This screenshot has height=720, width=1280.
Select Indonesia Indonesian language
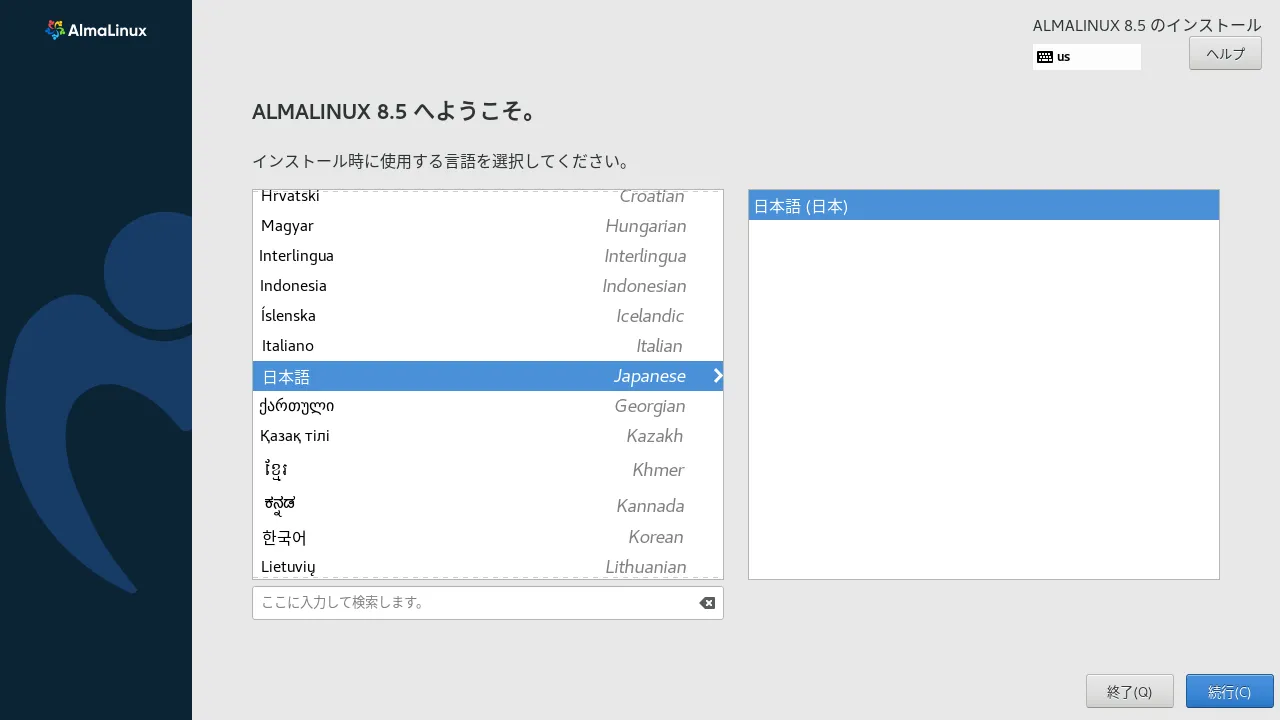[x=488, y=286]
